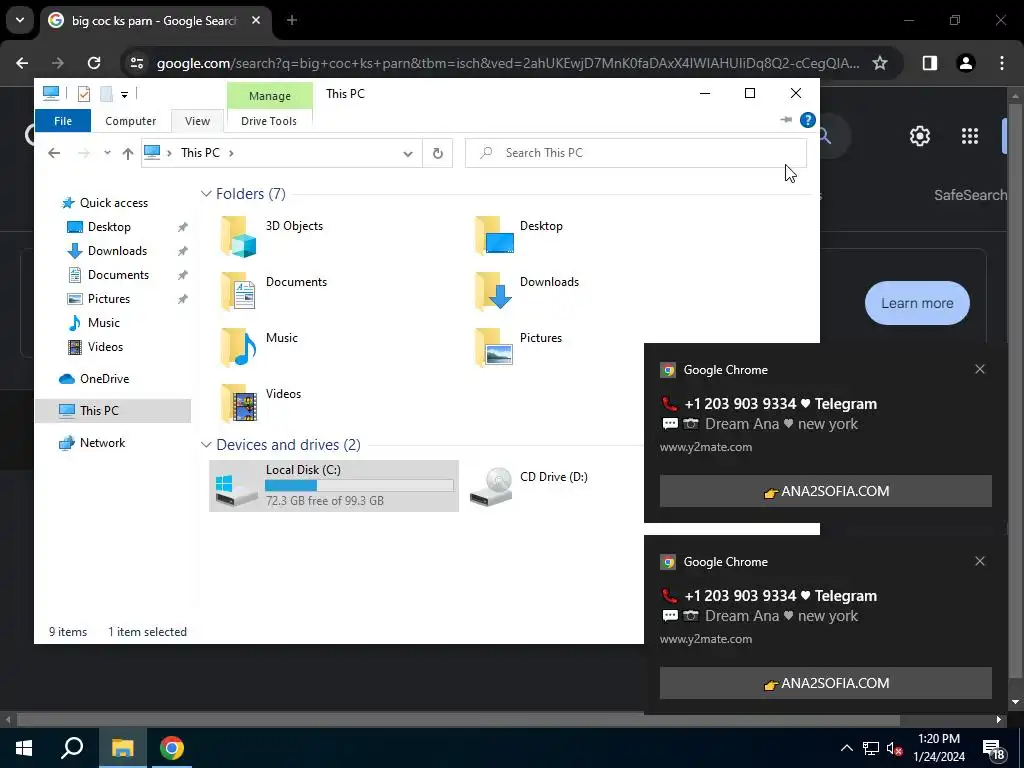This screenshot has width=1024, height=768.
Task: Open Downloads in Quick access sidebar
Action: click(x=107, y=251)
